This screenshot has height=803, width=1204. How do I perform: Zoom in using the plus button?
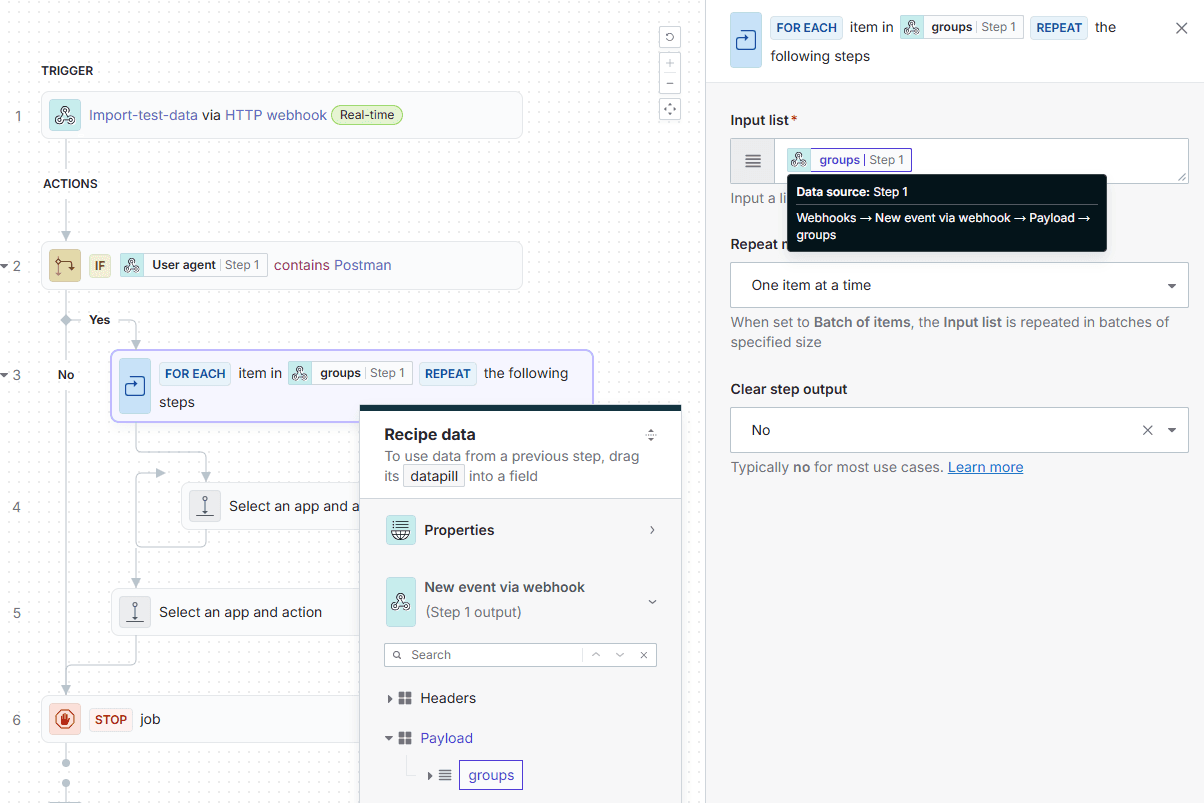click(x=669, y=61)
